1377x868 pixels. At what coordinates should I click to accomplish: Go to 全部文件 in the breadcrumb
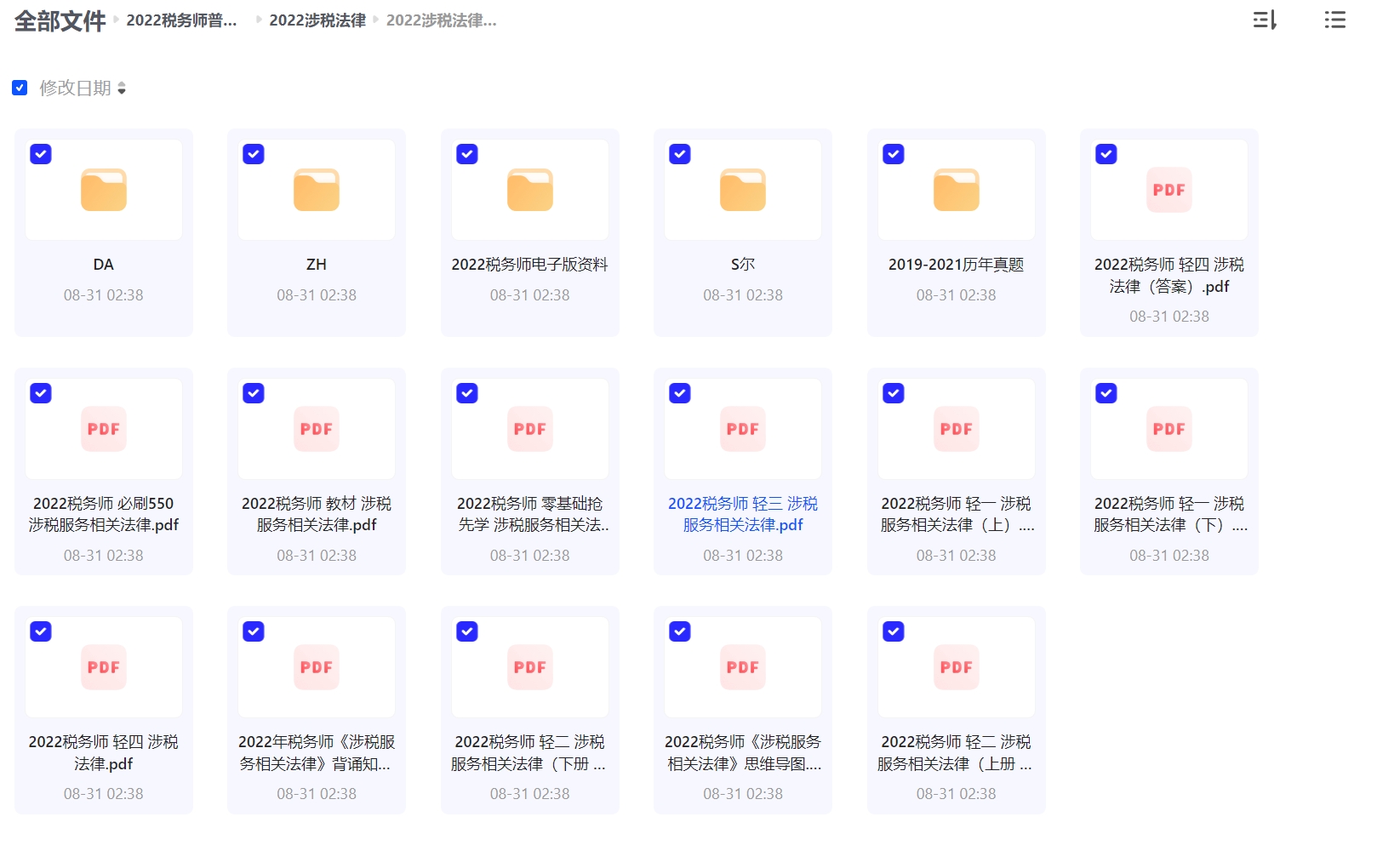[60, 20]
